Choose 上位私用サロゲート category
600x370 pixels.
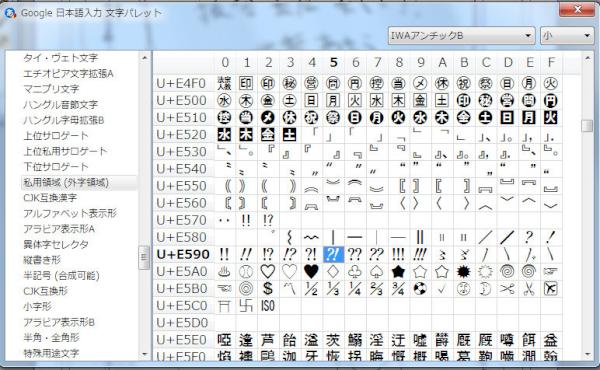click(65, 151)
